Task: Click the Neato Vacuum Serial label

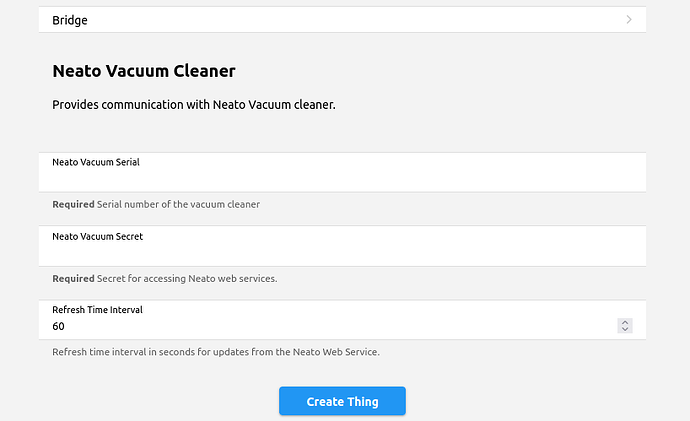Action: pos(96,162)
